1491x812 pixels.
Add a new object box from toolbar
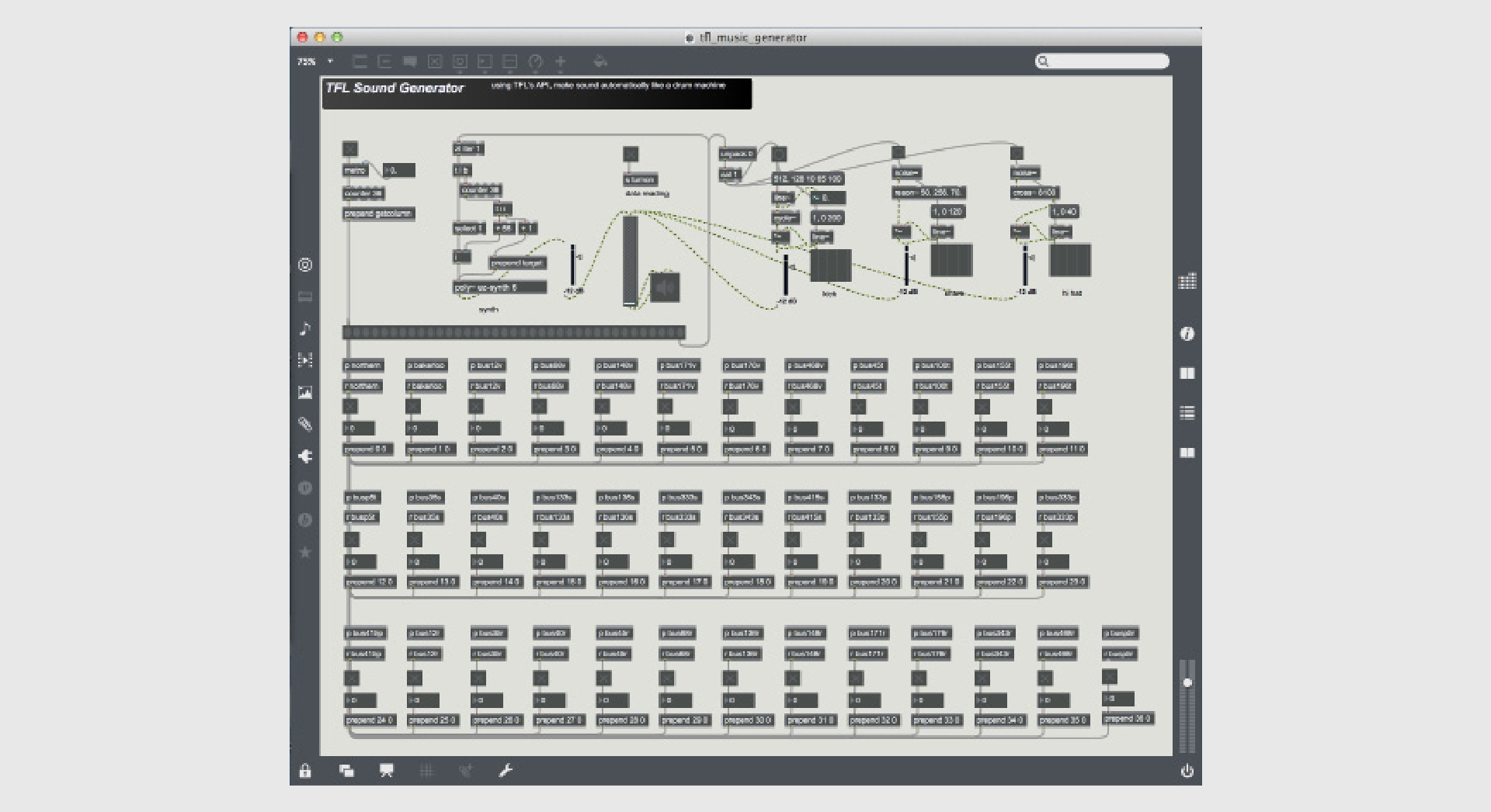click(360, 61)
